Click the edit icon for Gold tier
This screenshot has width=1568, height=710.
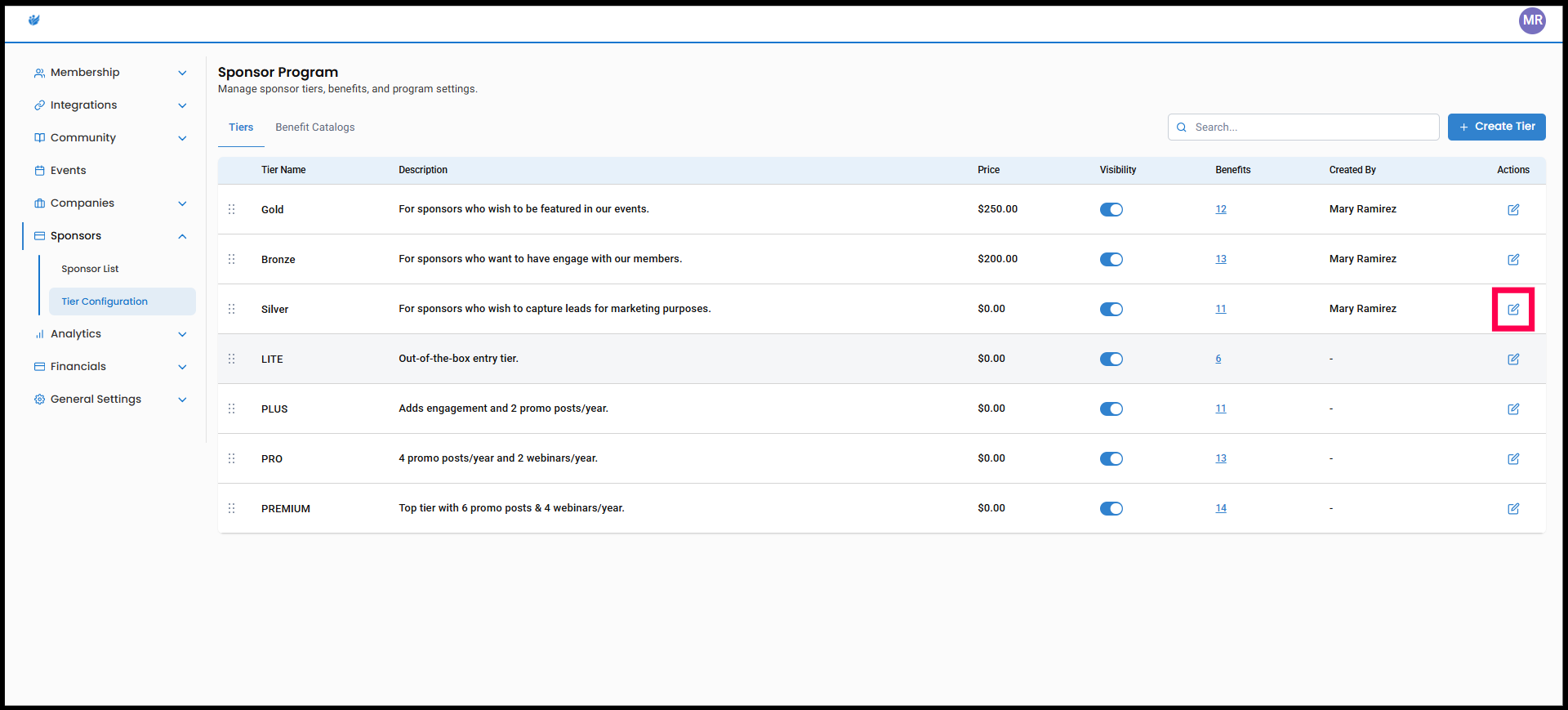tap(1512, 210)
